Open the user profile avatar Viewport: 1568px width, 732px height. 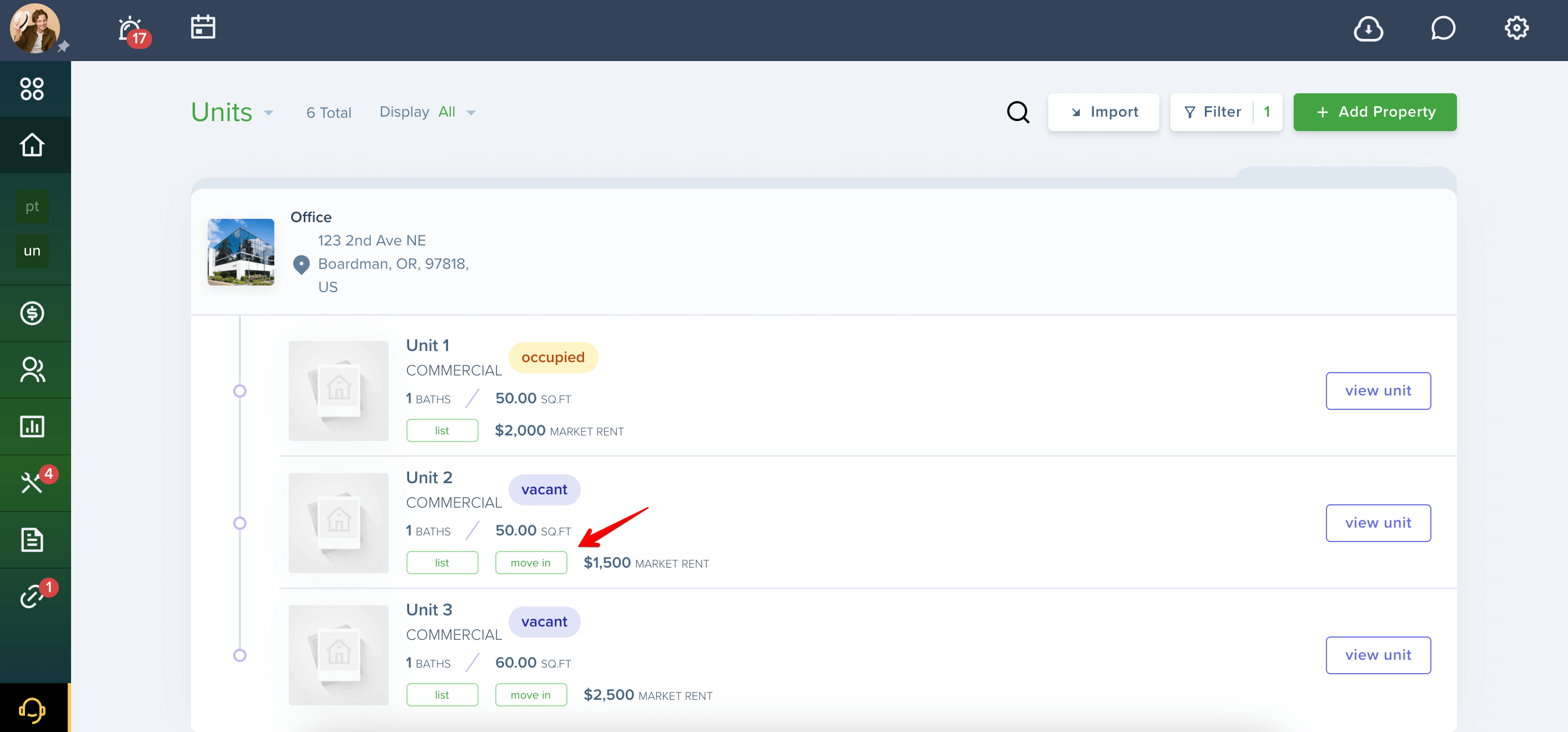34,28
